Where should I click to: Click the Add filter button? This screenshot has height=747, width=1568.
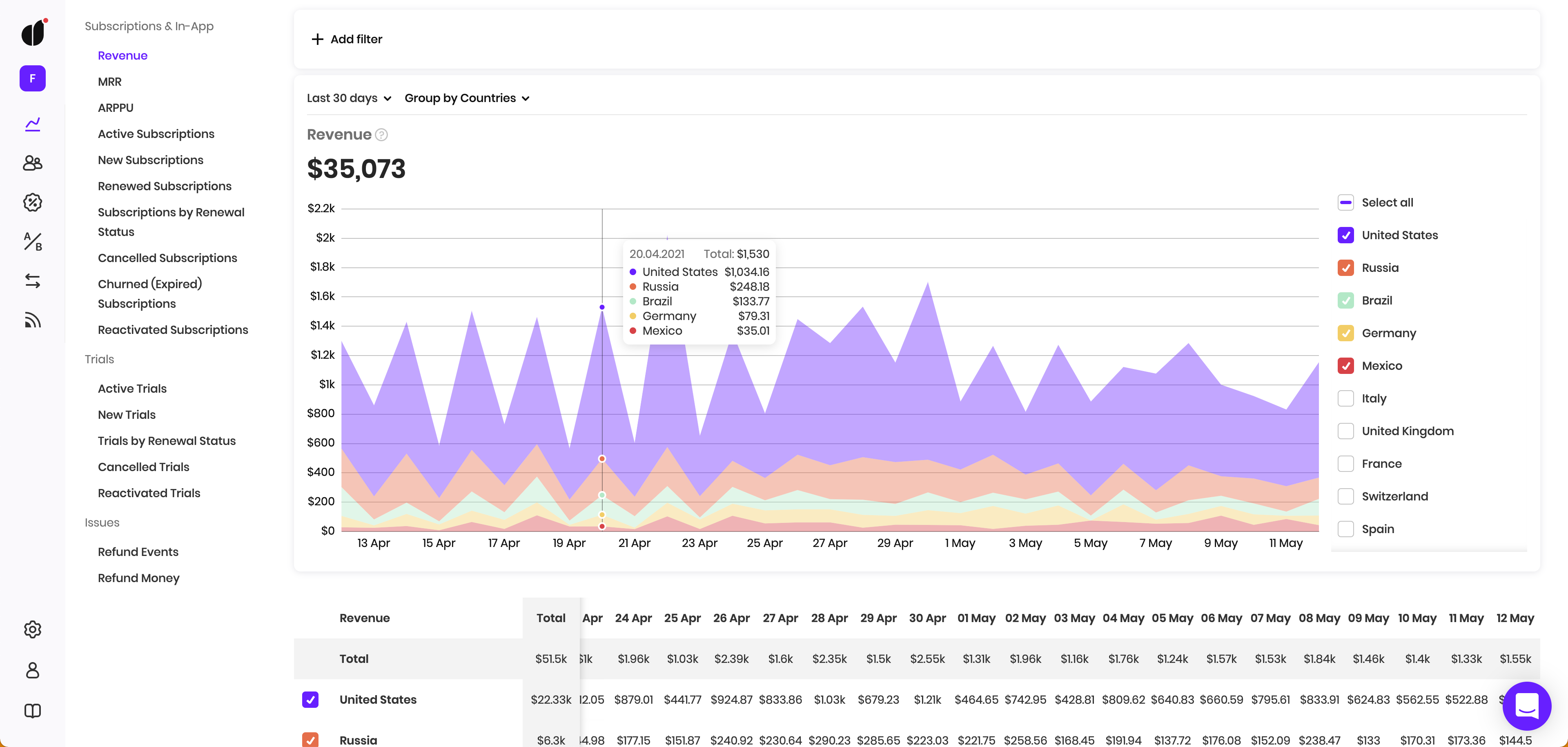point(347,39)
